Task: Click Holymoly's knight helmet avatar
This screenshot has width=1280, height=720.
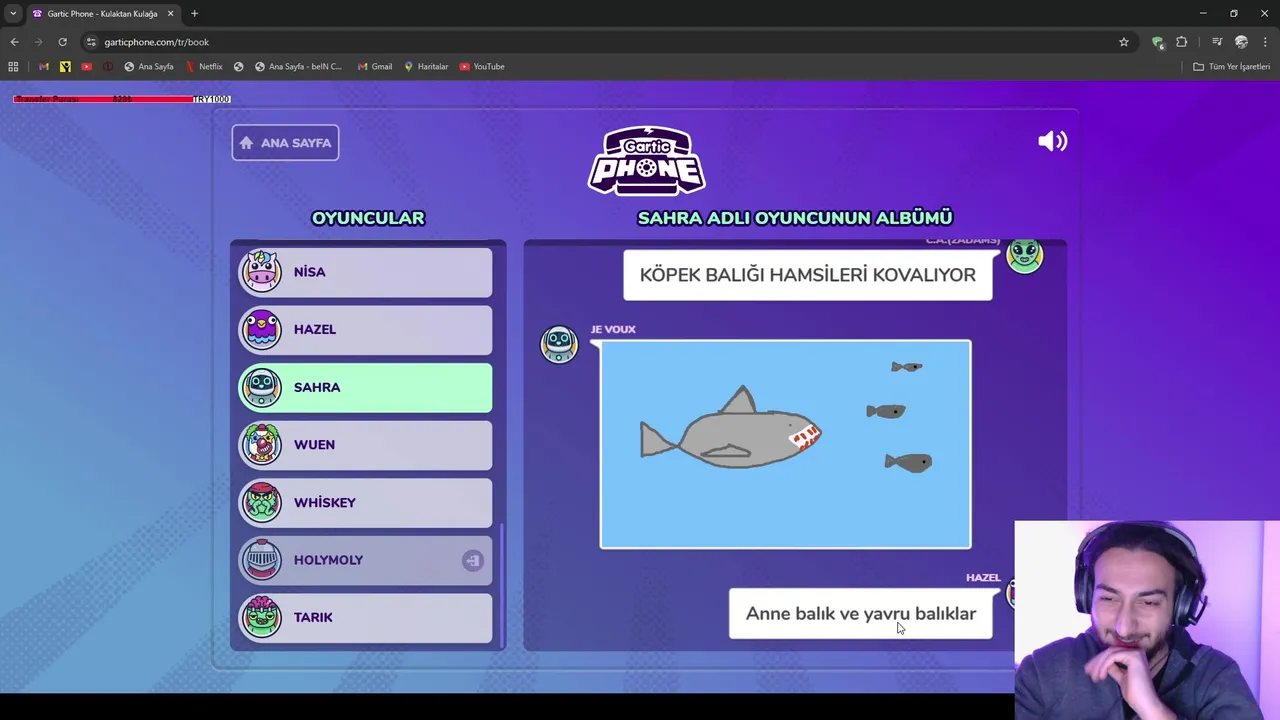Action: 261,560
